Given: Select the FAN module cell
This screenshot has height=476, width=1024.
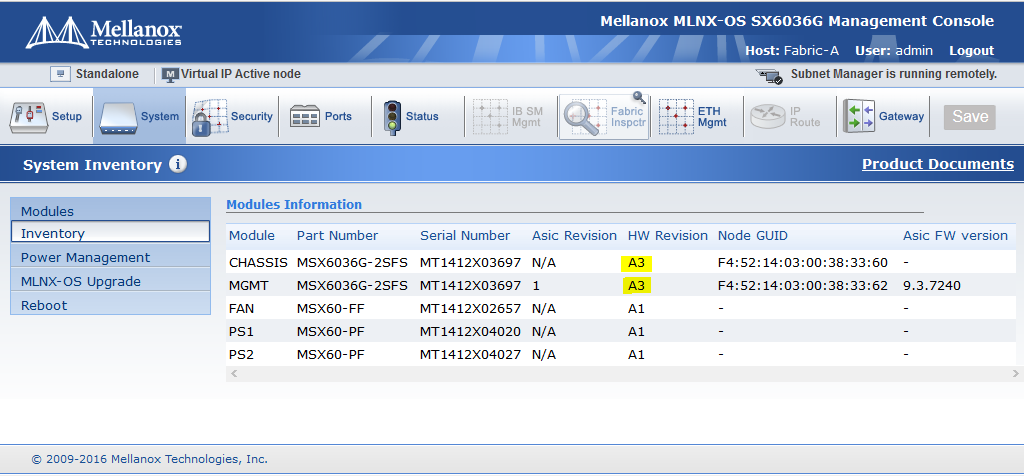Looking at the screenshot, I should (x=242, y=308).
